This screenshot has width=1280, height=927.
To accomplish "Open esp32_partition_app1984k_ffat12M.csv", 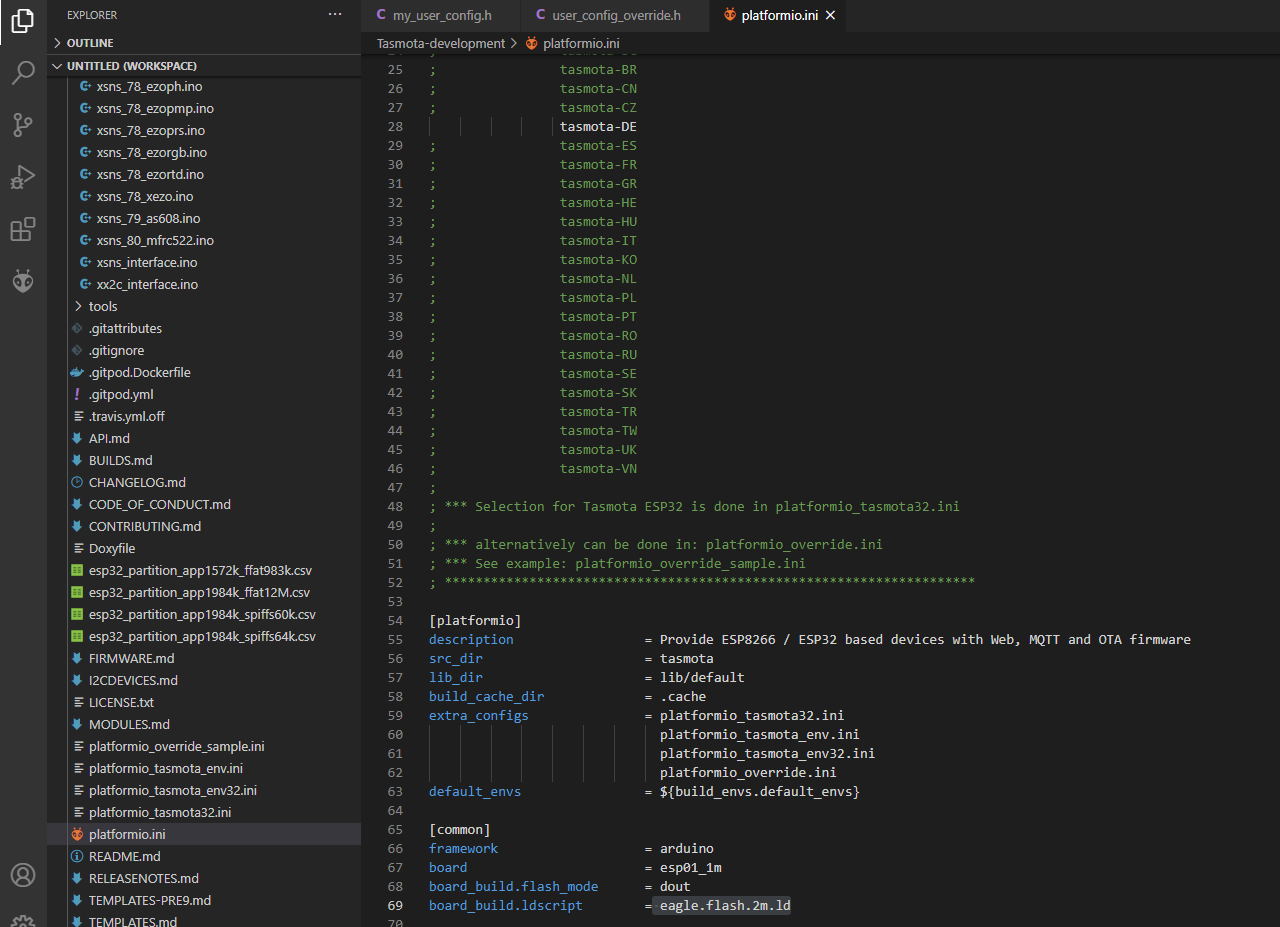I will [x=199, y=592].
